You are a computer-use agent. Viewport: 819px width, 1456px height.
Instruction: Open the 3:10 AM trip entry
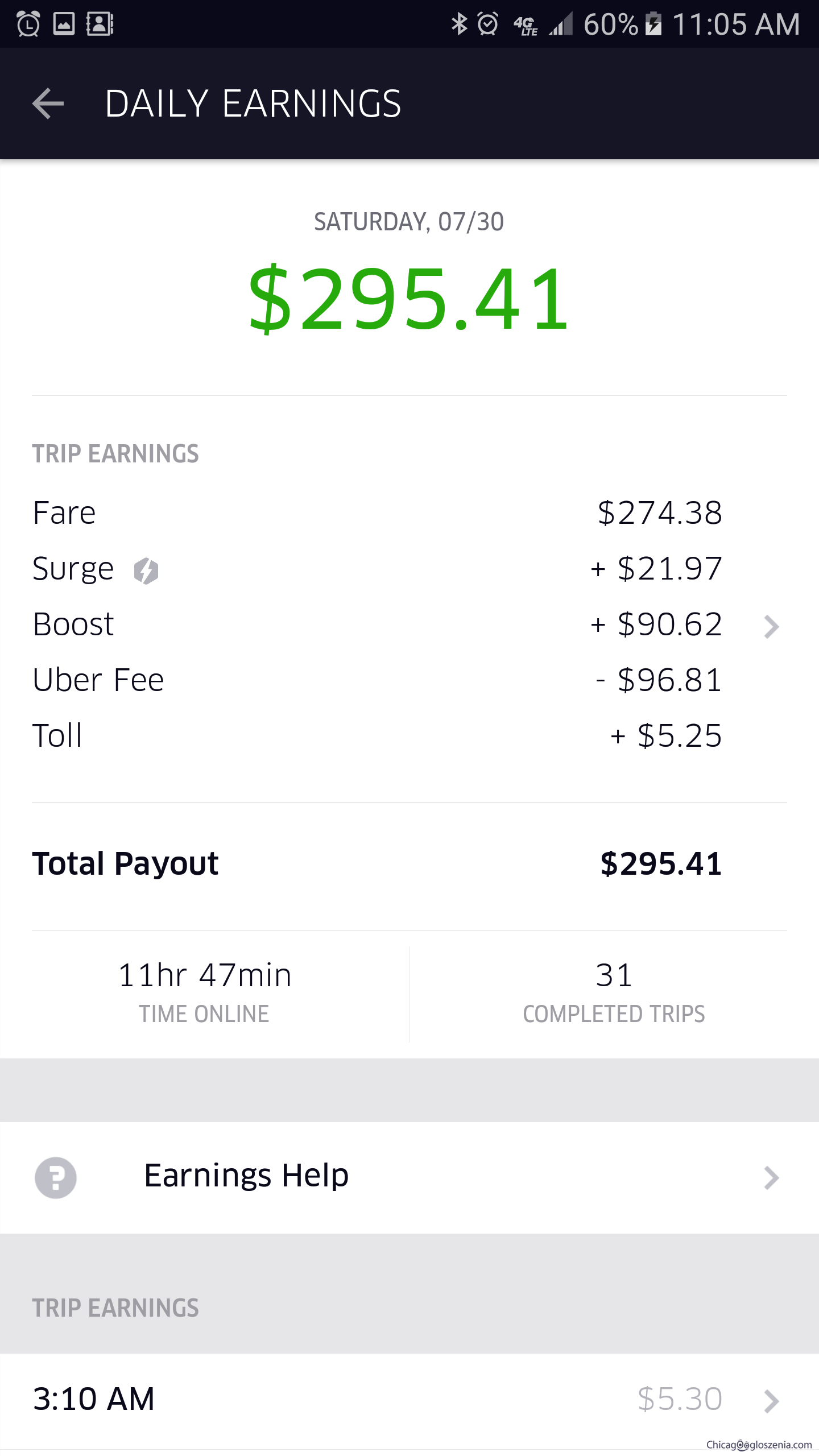click(x=94, y=1399)
